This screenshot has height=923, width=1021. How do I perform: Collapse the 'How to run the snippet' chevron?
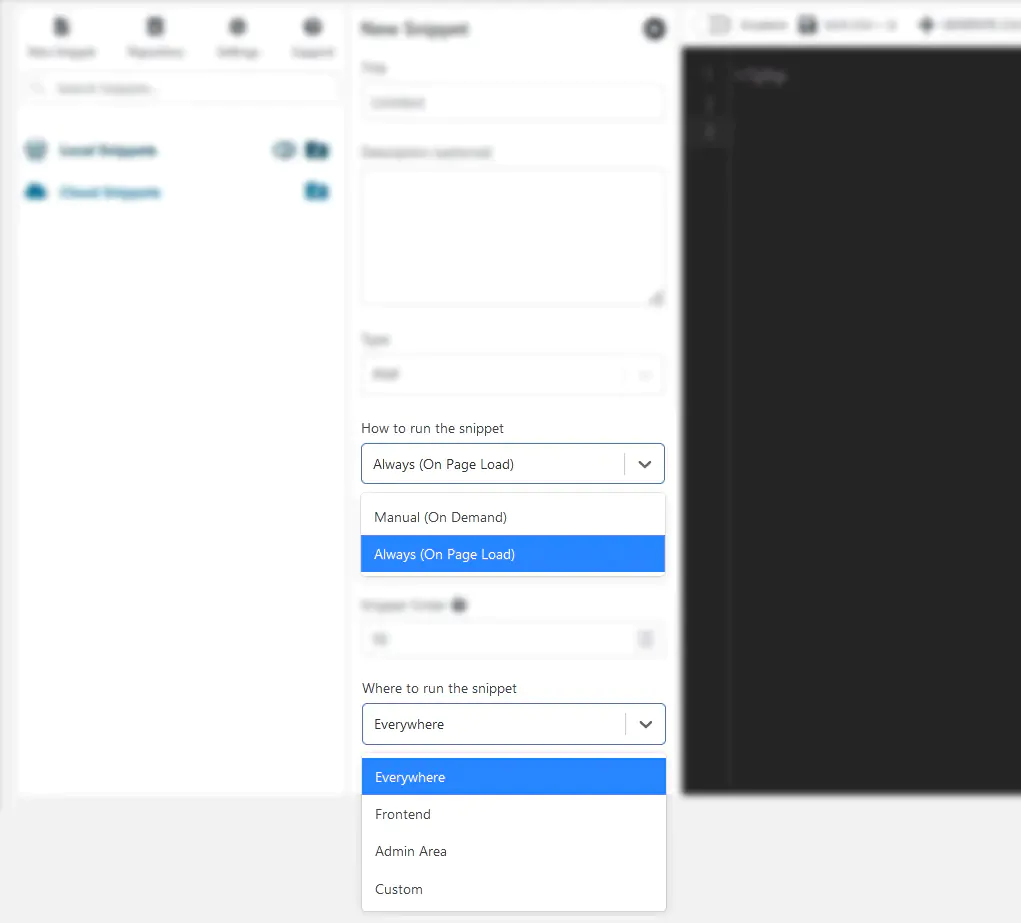pos(645,464)
